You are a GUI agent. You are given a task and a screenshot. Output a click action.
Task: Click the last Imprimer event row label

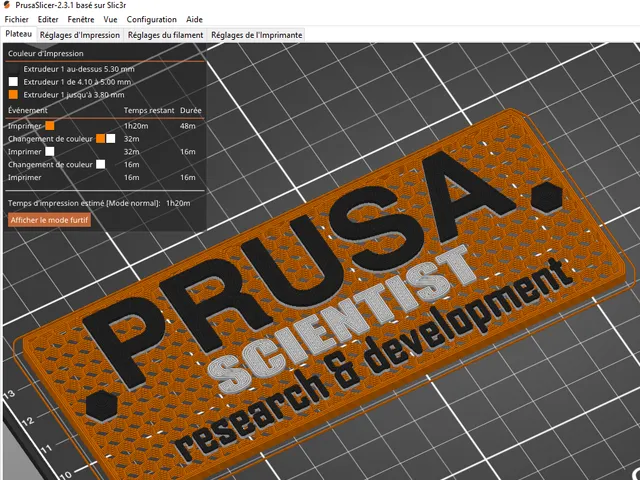(x=24, y=178)
